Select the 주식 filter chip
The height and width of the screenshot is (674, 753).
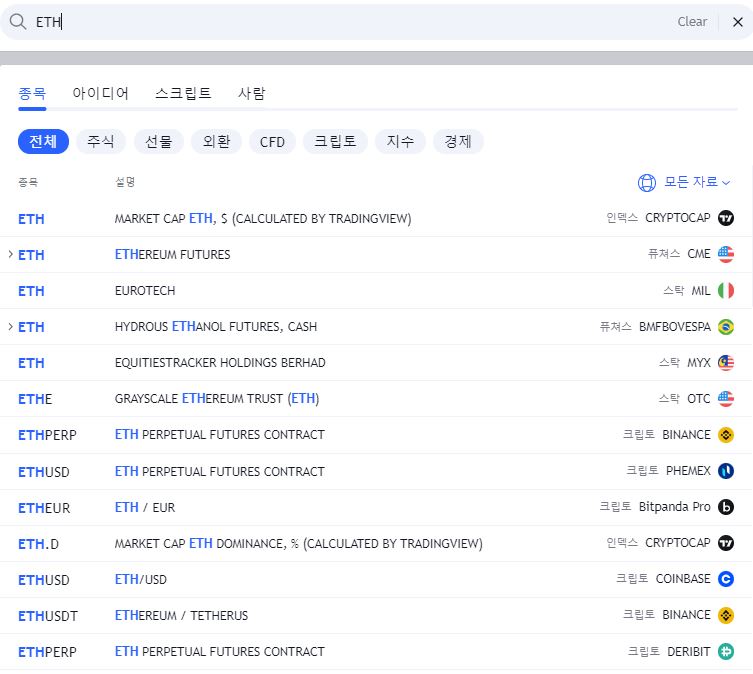[101, 142]
